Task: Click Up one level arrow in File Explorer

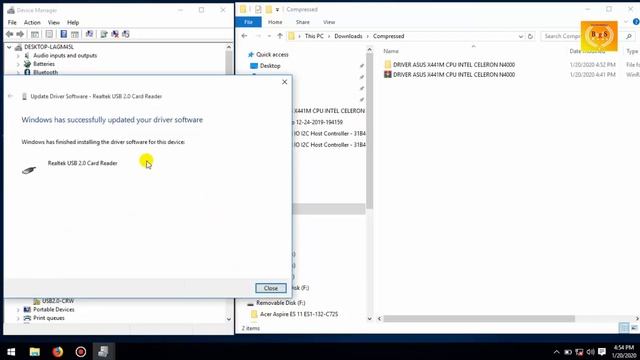Action: [280, 36]
